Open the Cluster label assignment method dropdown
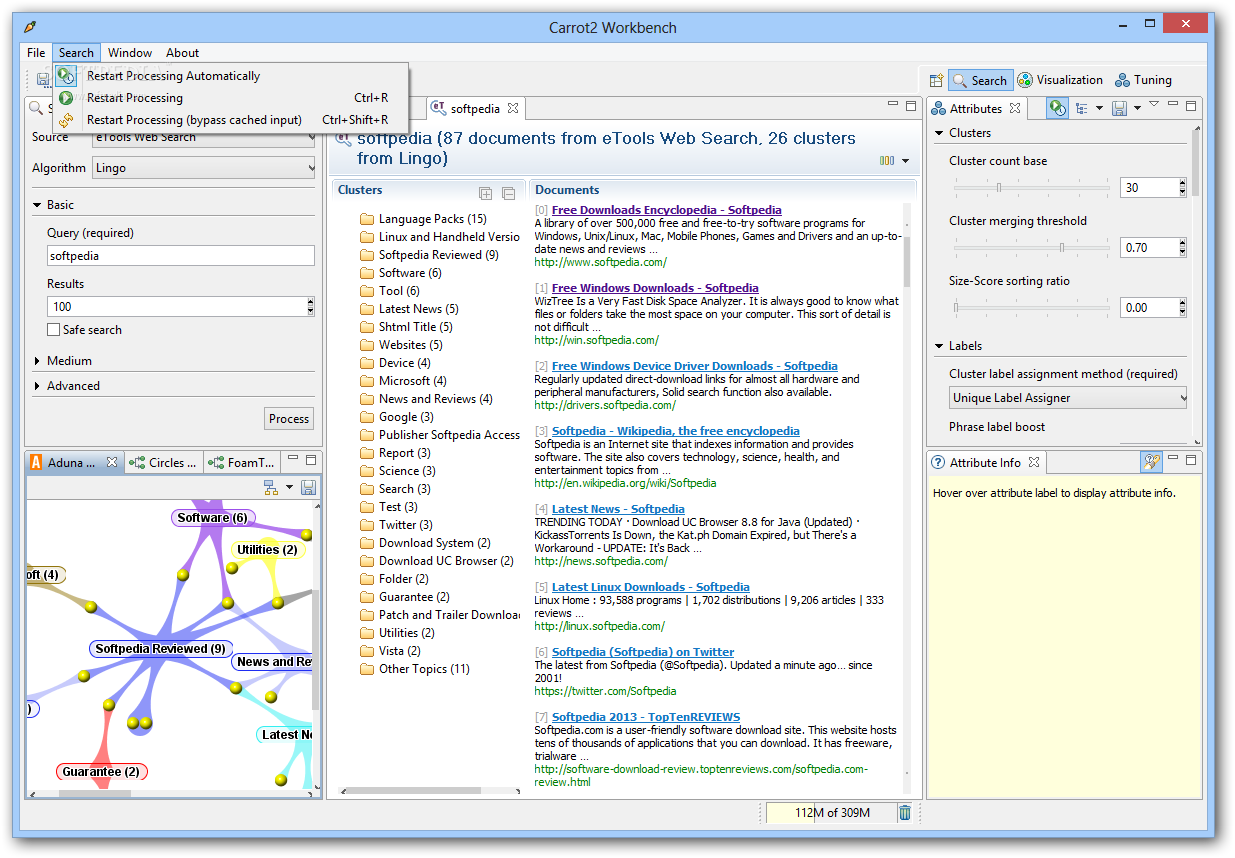This screenshot has height=858, width=1235. coord(1068,398)
